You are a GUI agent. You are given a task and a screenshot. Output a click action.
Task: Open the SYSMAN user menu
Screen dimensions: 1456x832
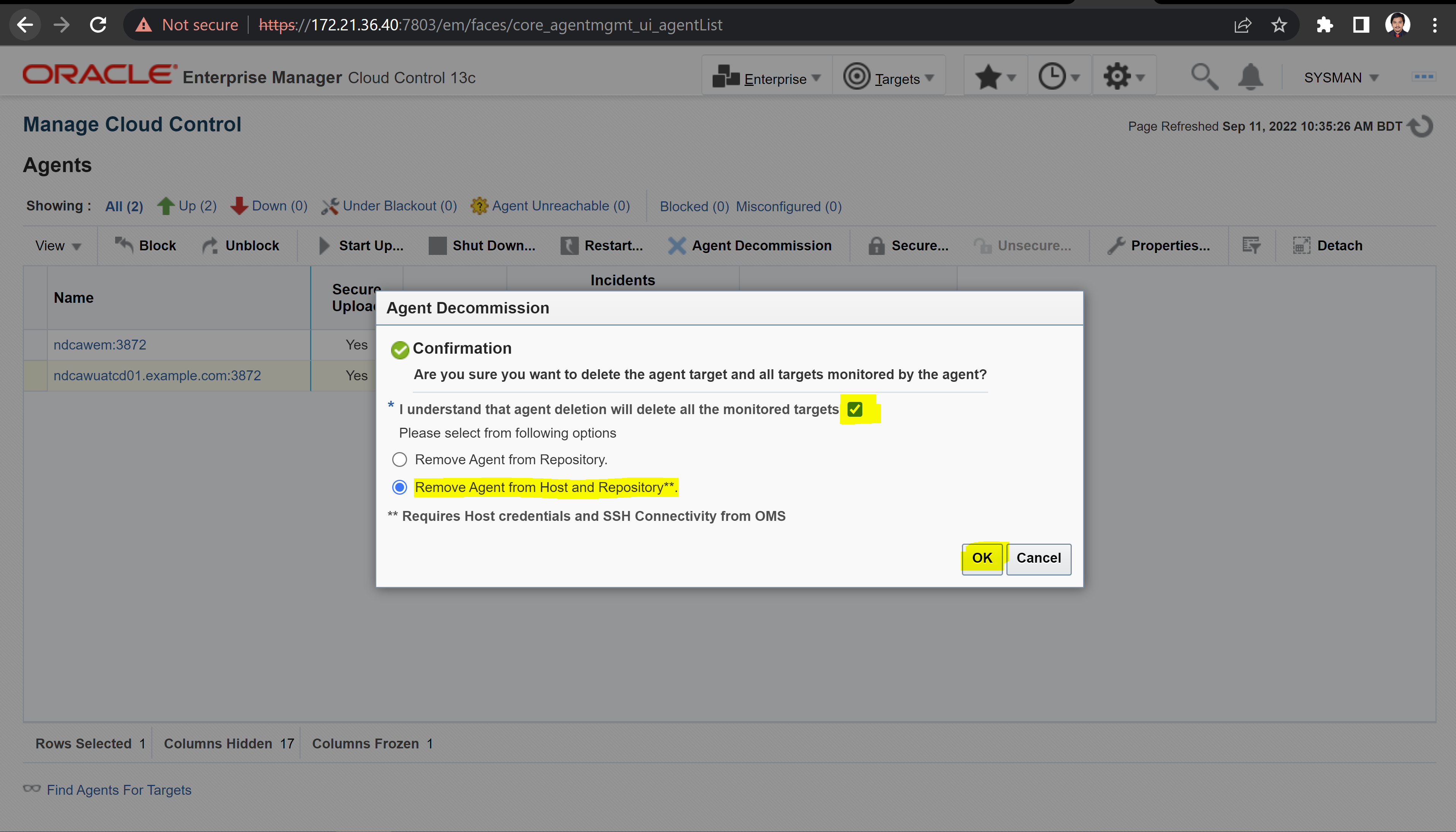1341,78
